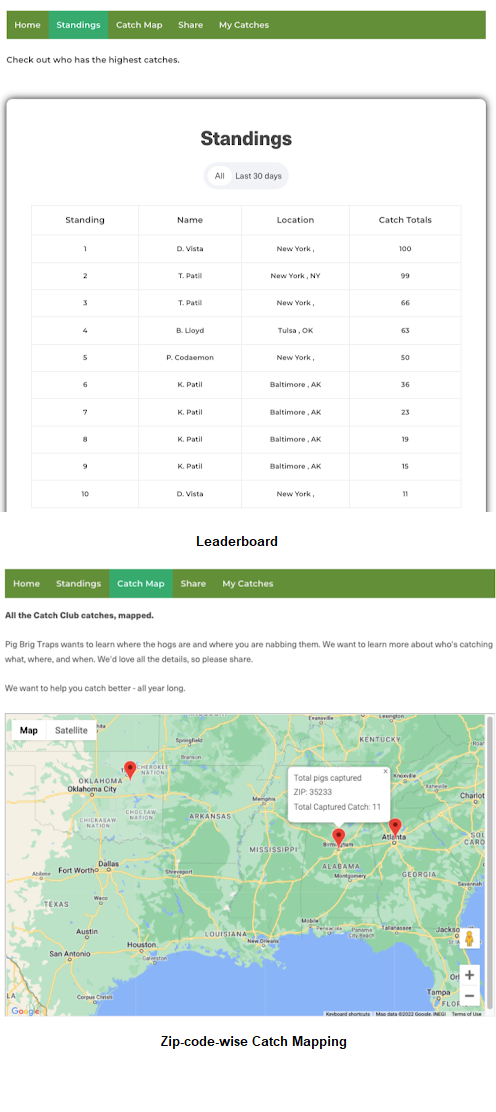Click the red map pin near Oklahoma
This screenshot has height=1112, width=496.
130,770
